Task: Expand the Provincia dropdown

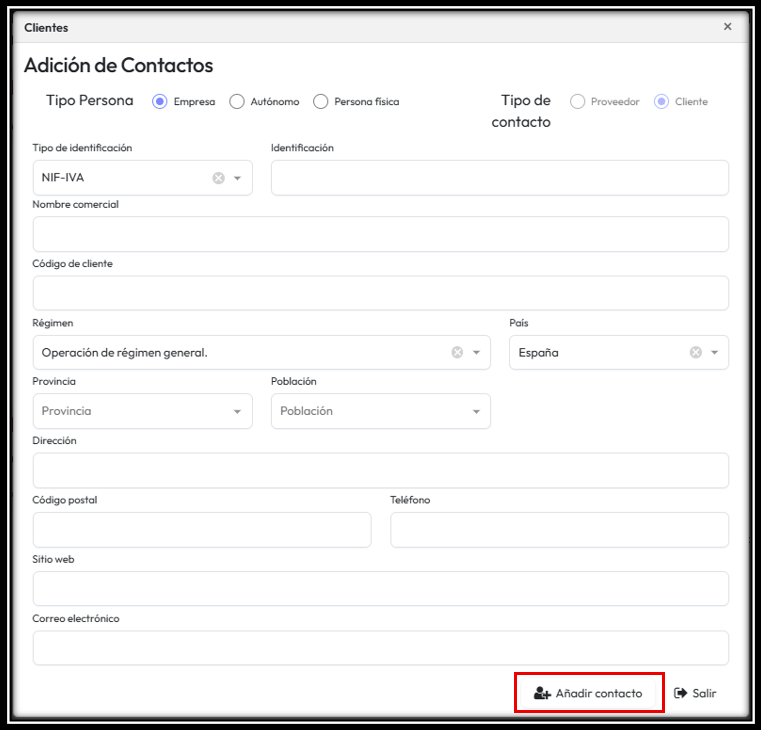Action: tap(237, 411)
